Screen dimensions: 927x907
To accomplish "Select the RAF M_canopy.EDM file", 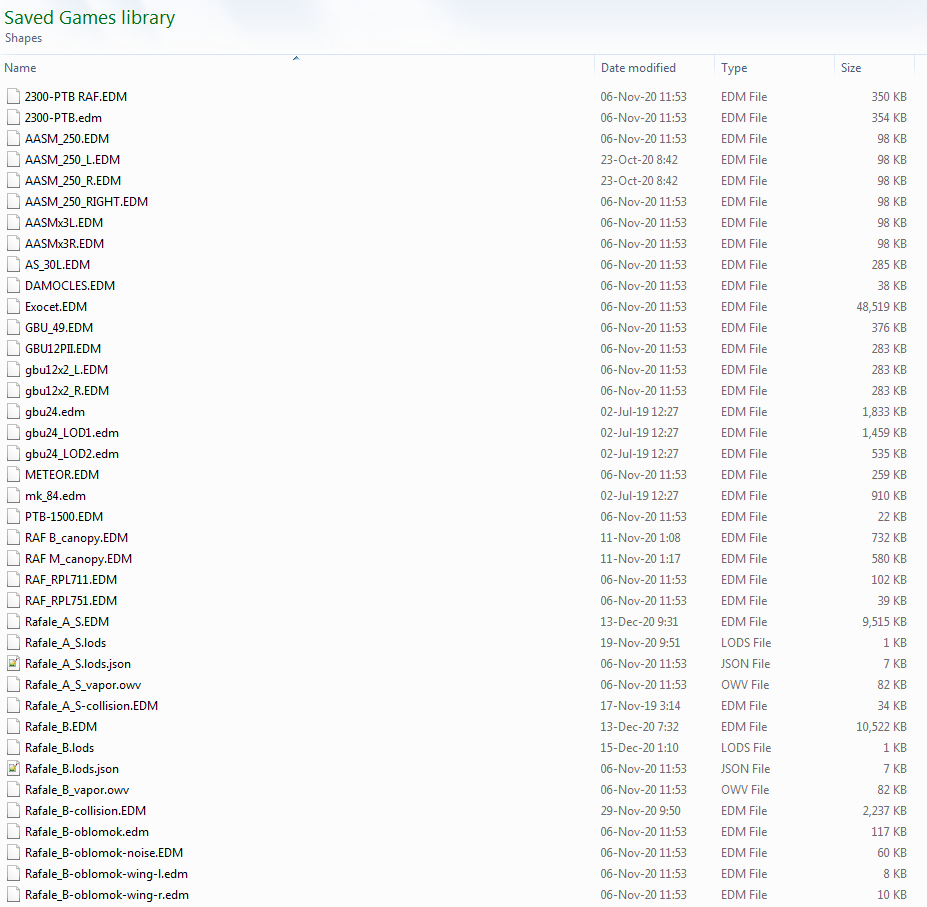I will tap(78, 559).
